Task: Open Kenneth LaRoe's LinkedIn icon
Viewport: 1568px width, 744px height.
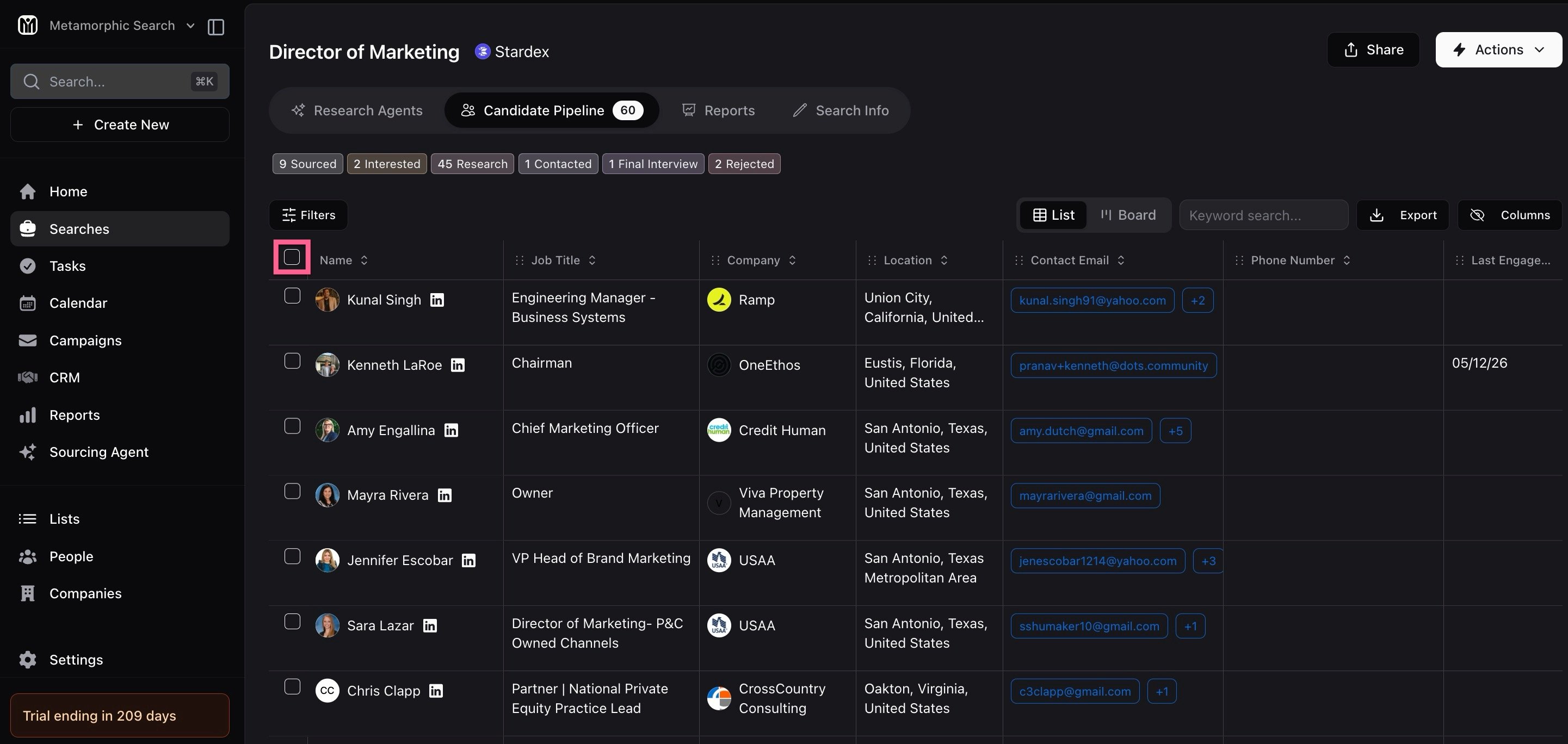Action: [x=458, y=365]
